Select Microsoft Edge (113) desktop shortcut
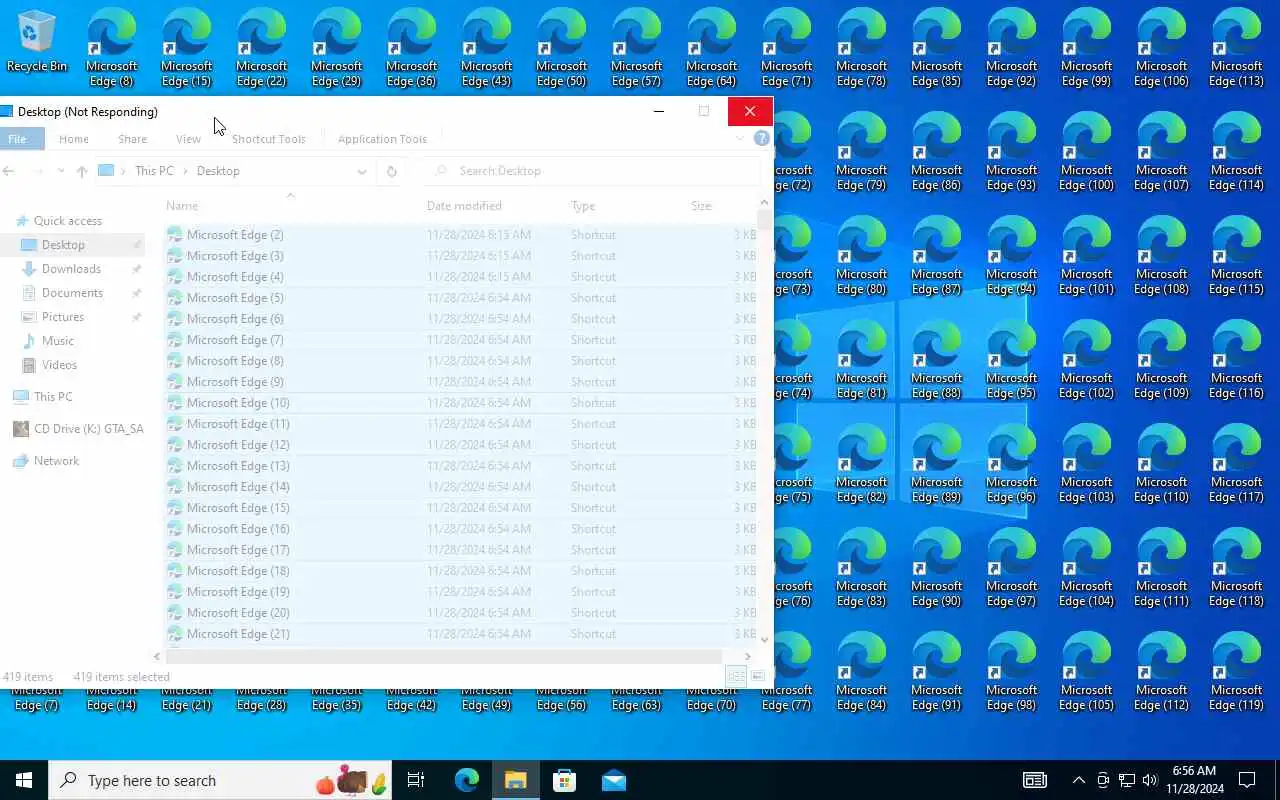 (x=1237, y=48)
